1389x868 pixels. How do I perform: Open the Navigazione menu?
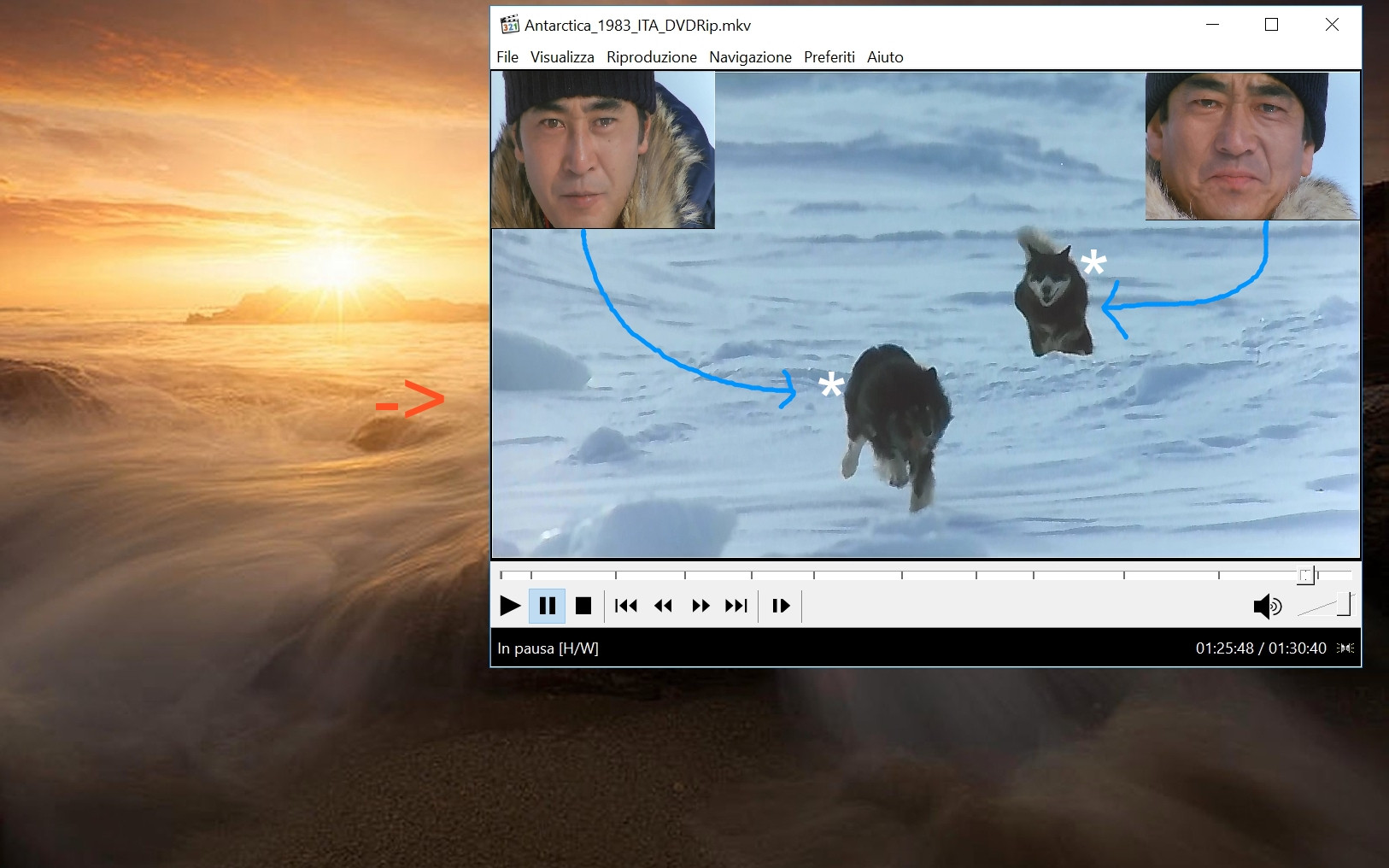(x=750, y=57)
